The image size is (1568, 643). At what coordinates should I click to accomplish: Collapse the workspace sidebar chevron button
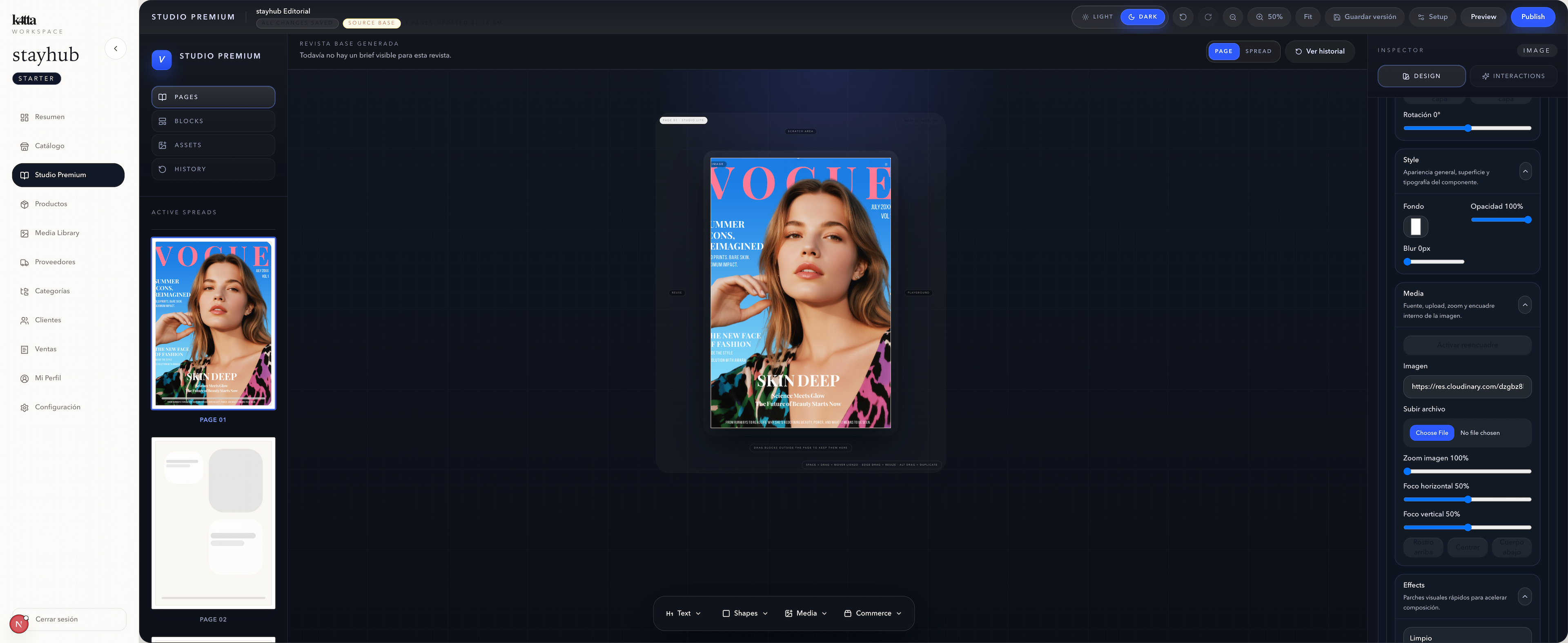[x=116, y=49]
